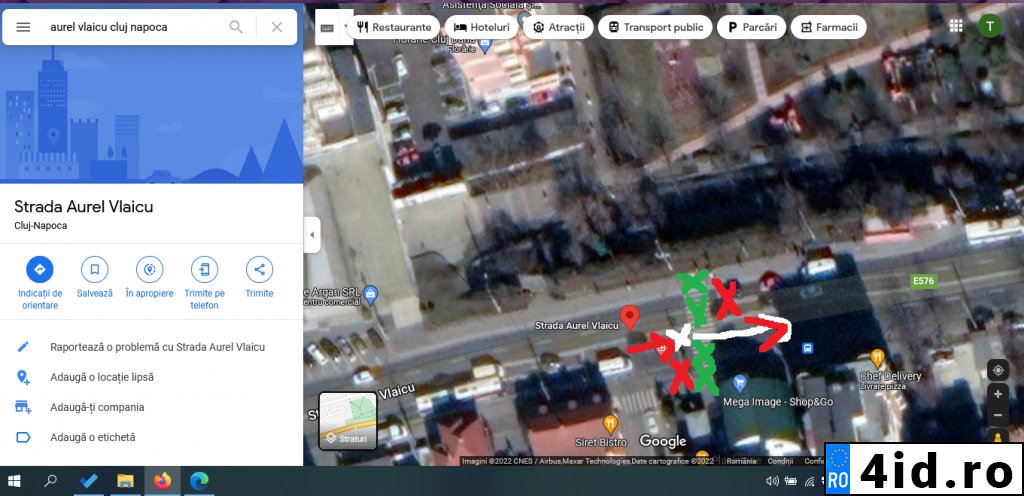
Task: Click the Mega Image - Shop&Go store marker
Action: point(740,382)
